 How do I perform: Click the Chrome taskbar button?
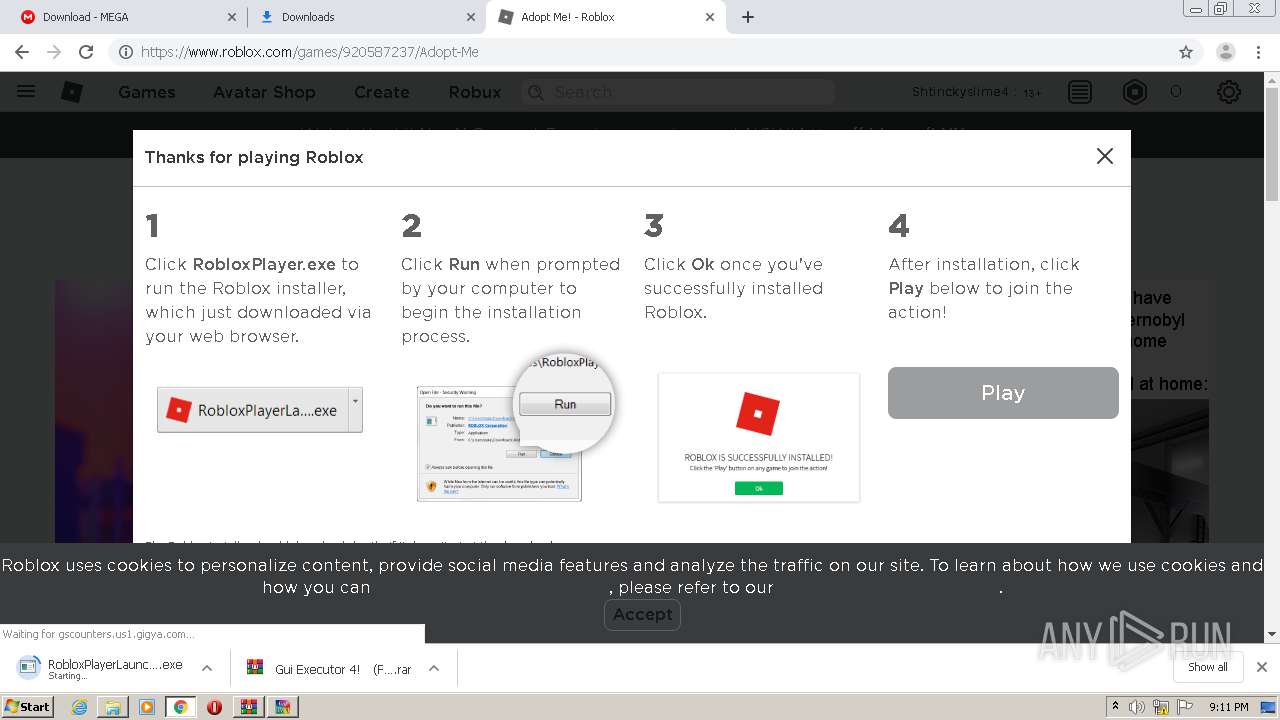point(180,707)
